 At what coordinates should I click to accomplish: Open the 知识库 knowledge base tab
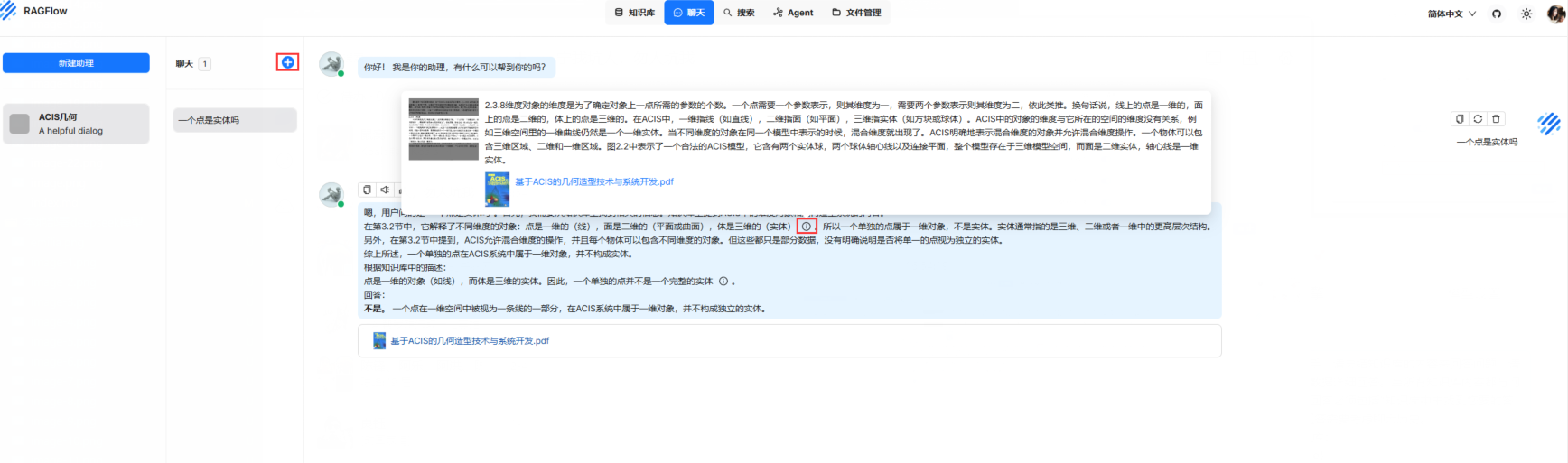[635, 13]
